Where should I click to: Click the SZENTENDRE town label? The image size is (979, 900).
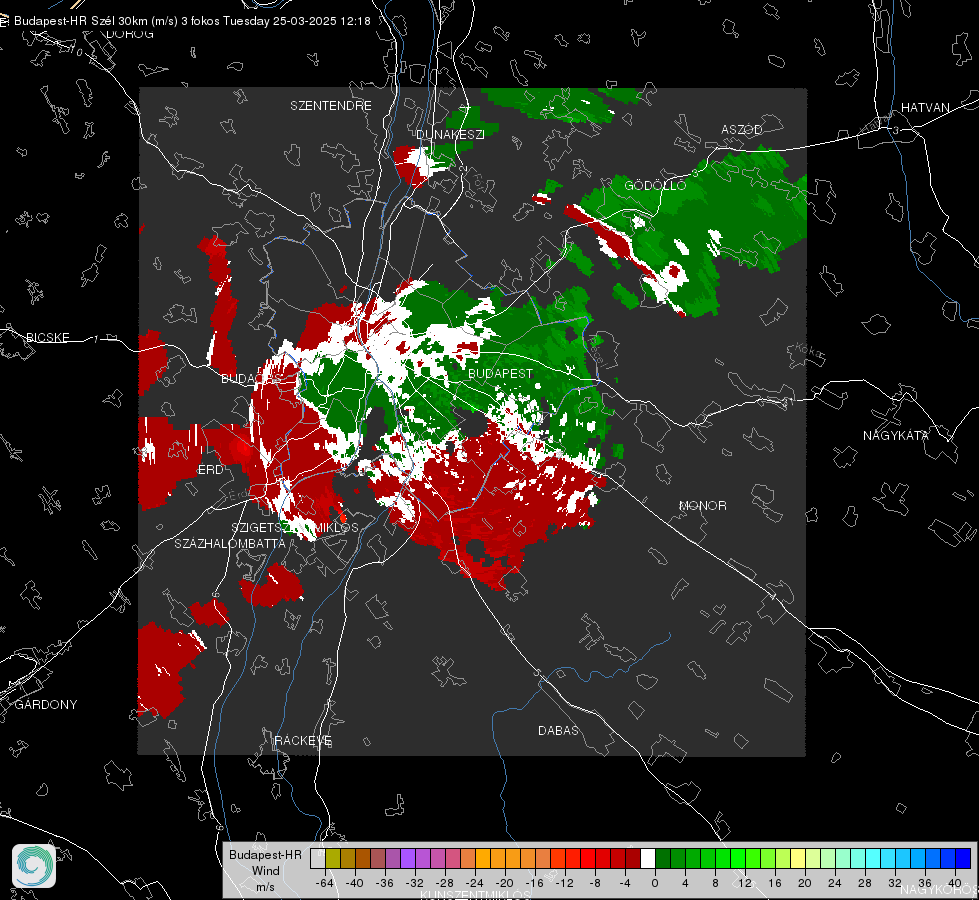pos(331,106)
